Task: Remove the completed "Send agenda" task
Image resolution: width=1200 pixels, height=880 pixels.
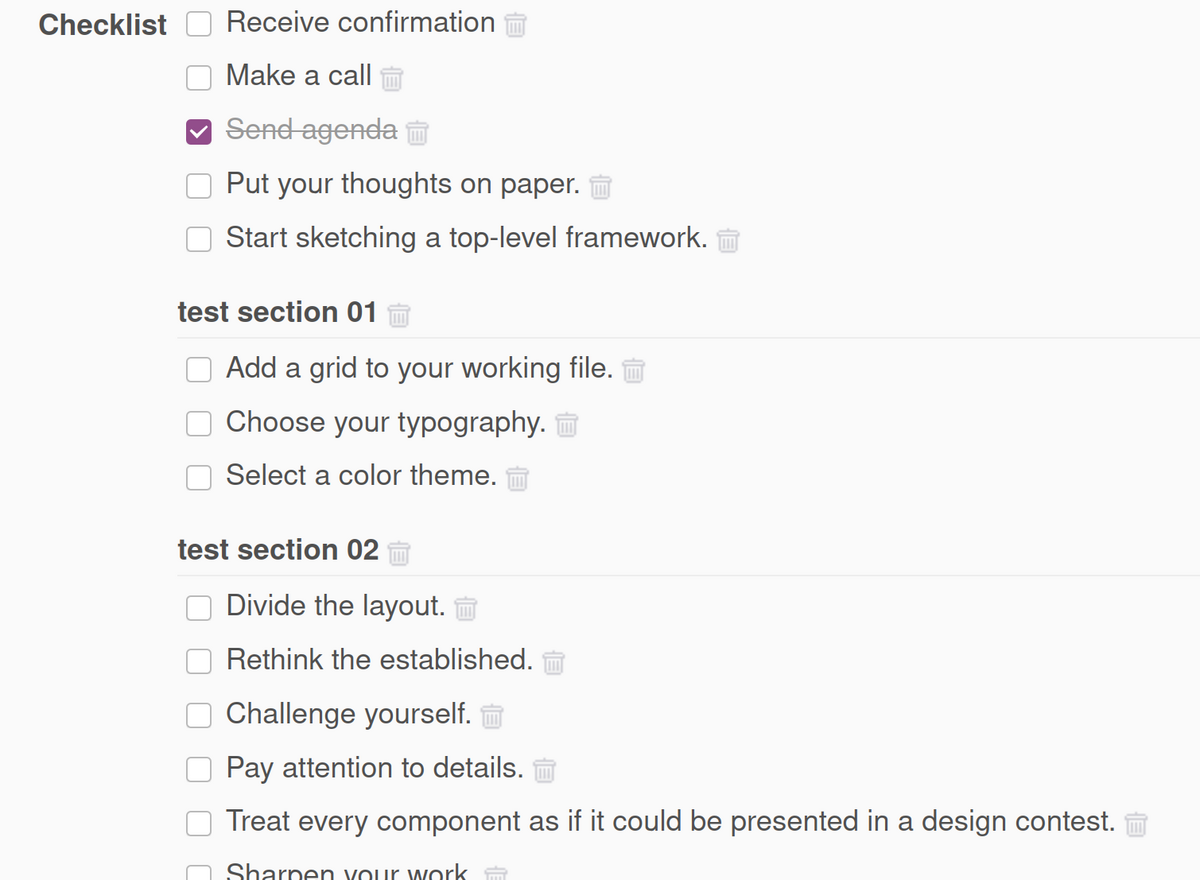Action: [x=418, y=132]
